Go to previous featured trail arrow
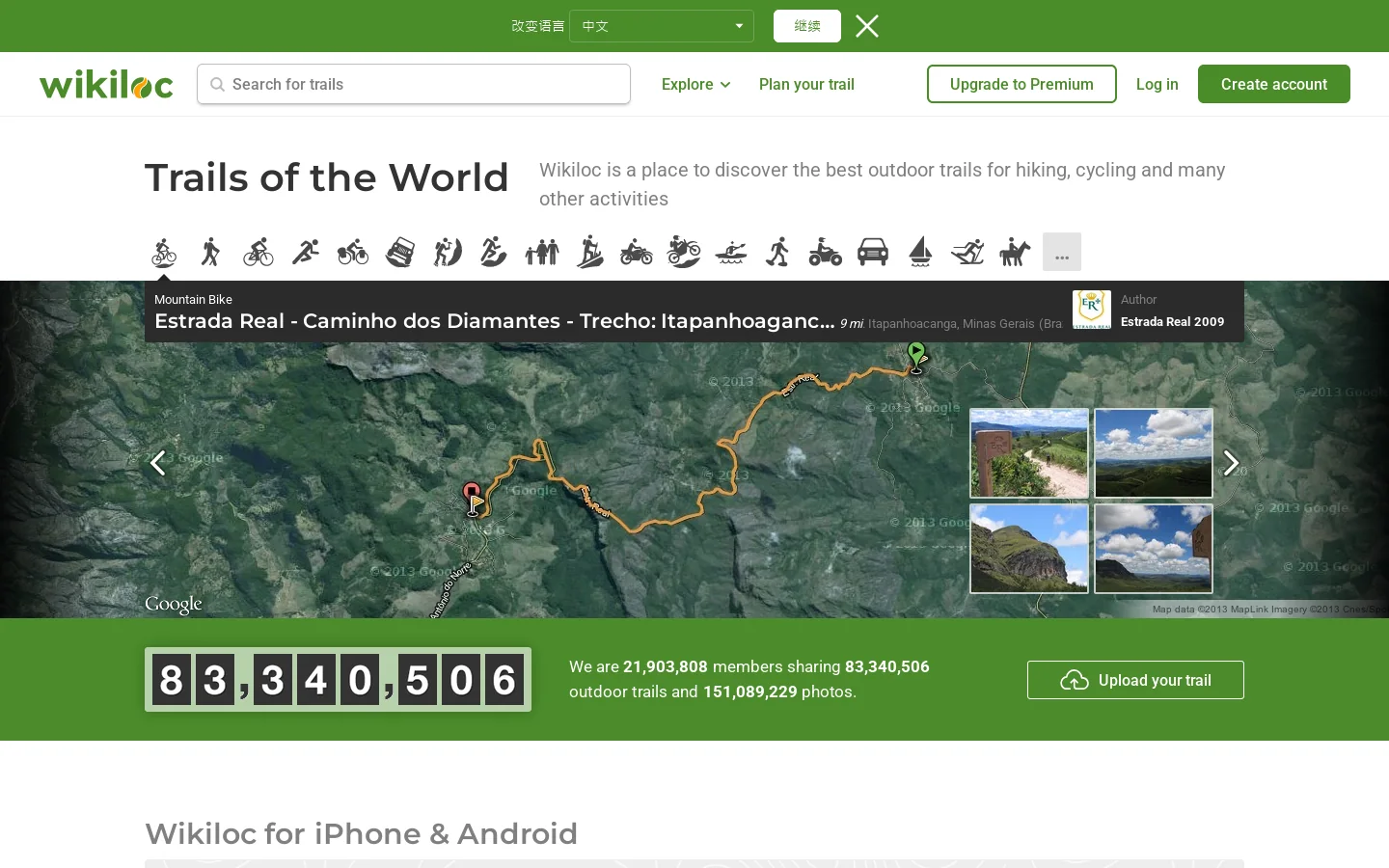The image size is (1389, 868). pos(158,463)
